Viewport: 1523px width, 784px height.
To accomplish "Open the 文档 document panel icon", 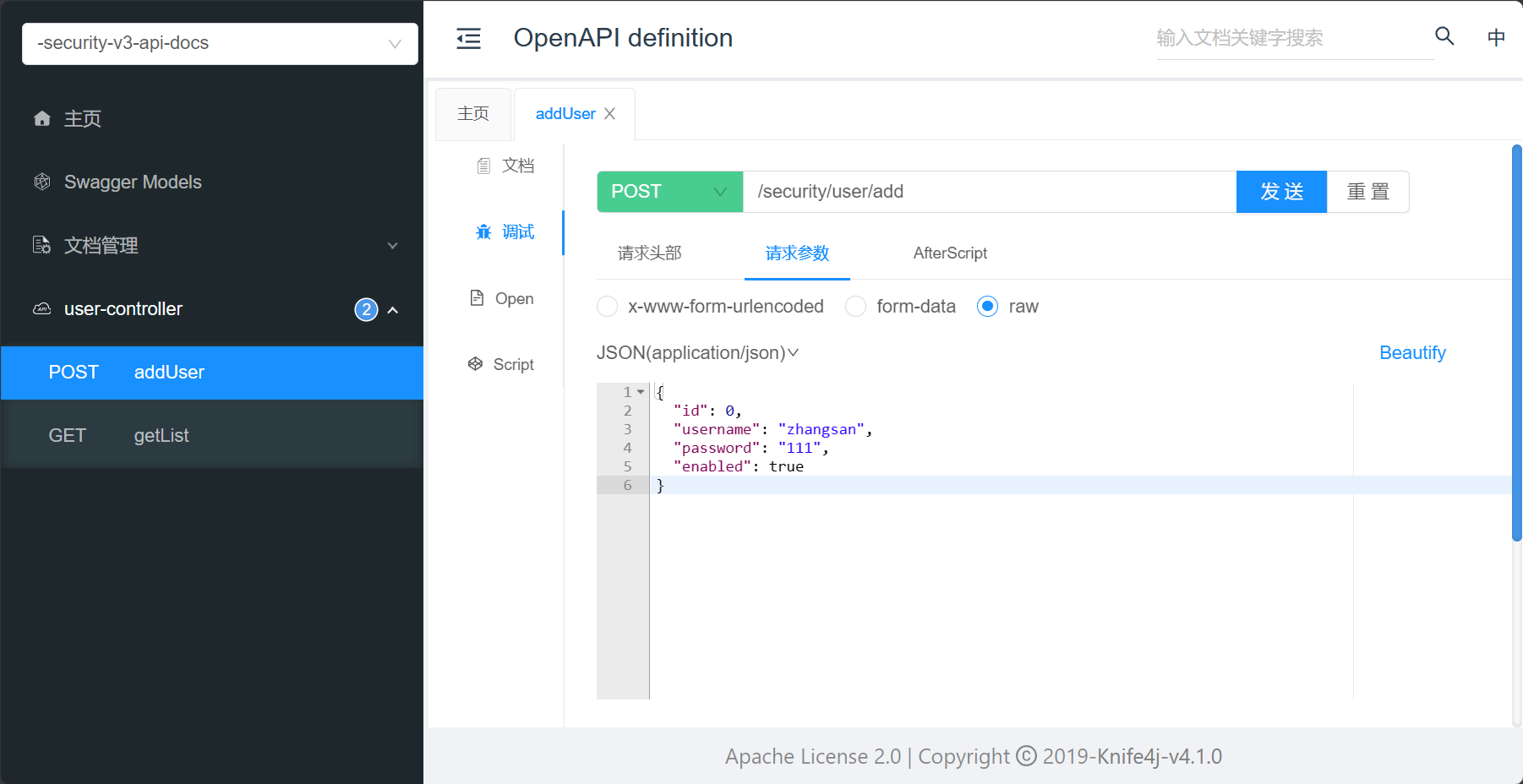I will (x=505, y=166).
